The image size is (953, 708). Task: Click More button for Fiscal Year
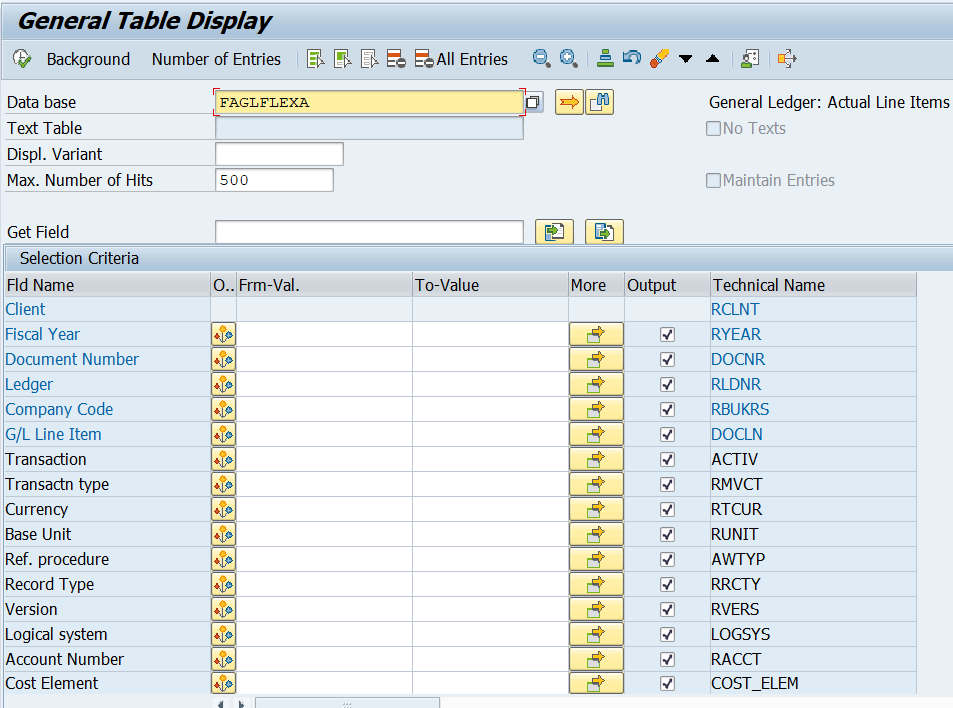pyautogui.click(x=596, y=334)
